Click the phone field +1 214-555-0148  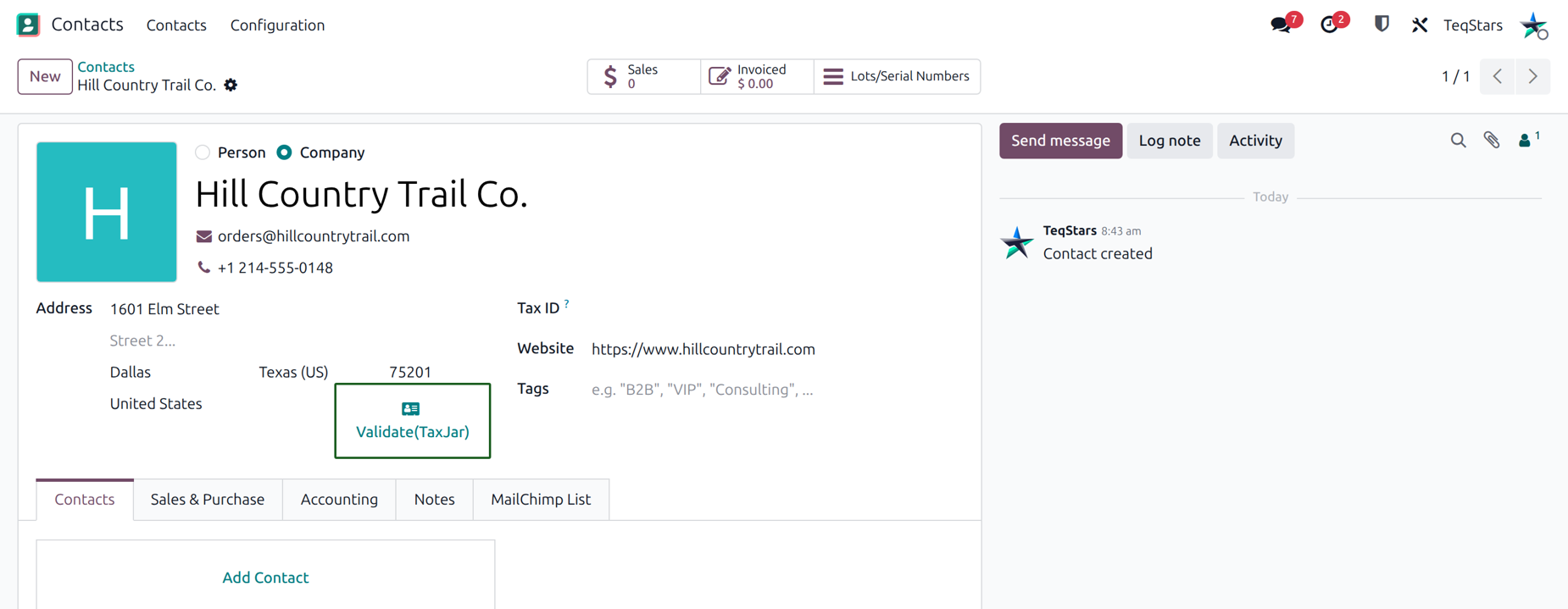coord(275,268)
